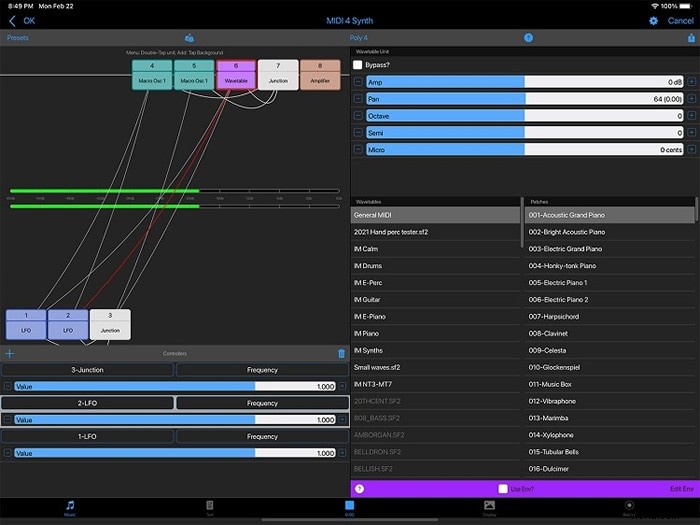Select the Junction unit block 7
Viewport: 700px width, 525px height.
[278, 75]
